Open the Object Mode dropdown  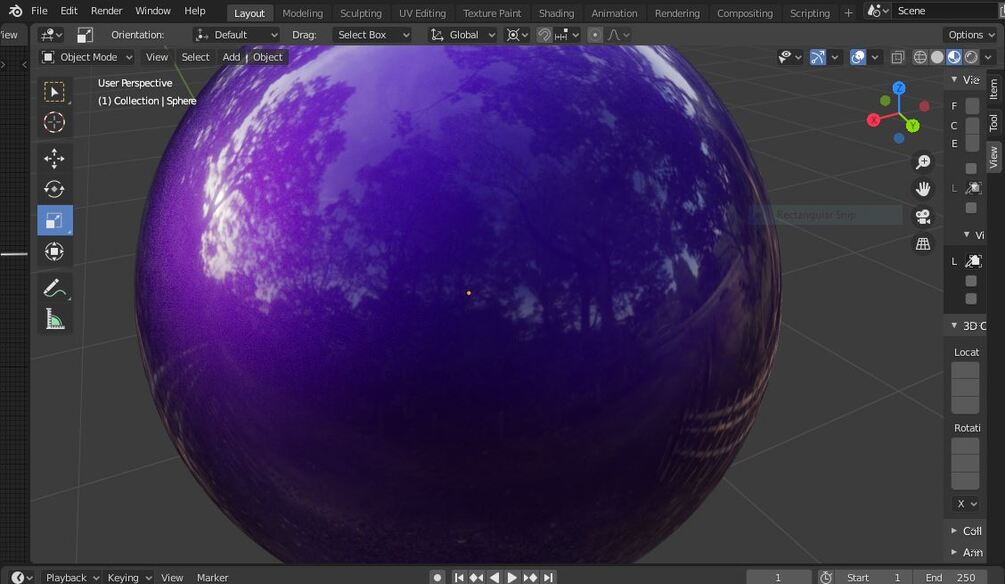pyautogui.click(x=87, y=57)
